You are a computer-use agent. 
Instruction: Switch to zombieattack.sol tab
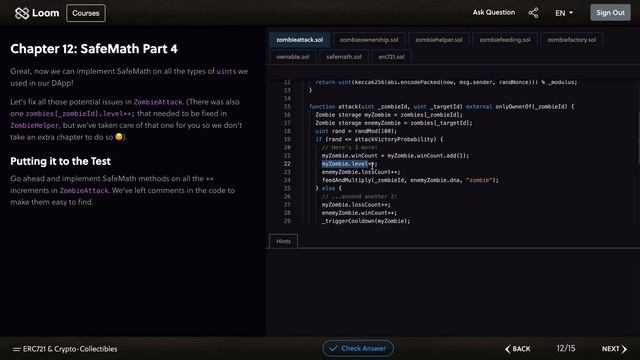coord(300,40)
